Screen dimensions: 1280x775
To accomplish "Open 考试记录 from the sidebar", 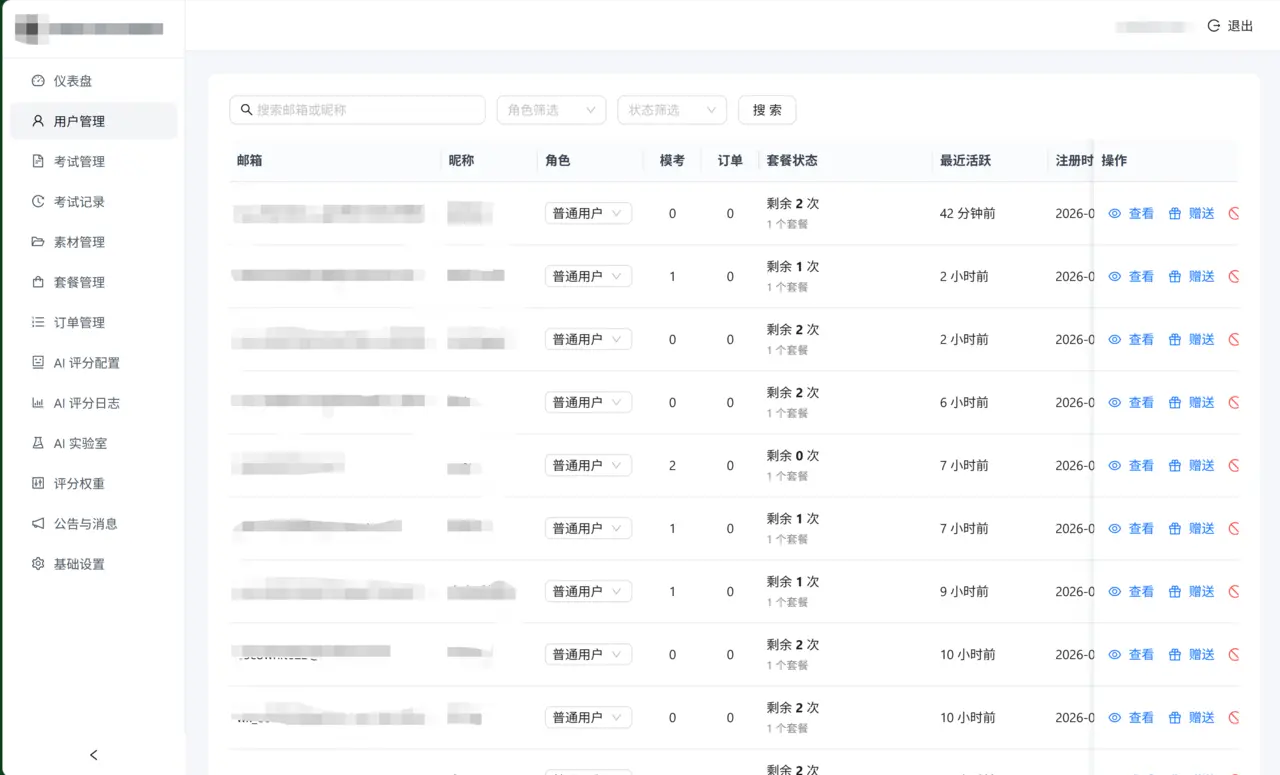I will coord(93,202).
